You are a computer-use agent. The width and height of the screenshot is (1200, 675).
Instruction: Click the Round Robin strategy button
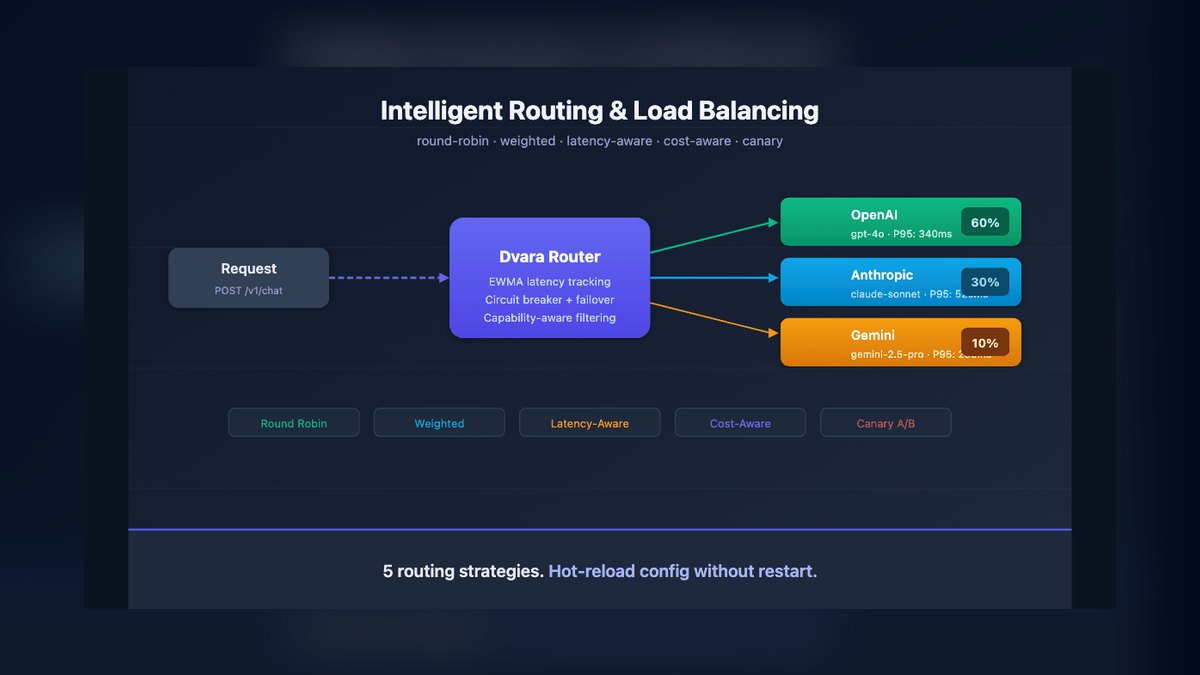[294, 423]
